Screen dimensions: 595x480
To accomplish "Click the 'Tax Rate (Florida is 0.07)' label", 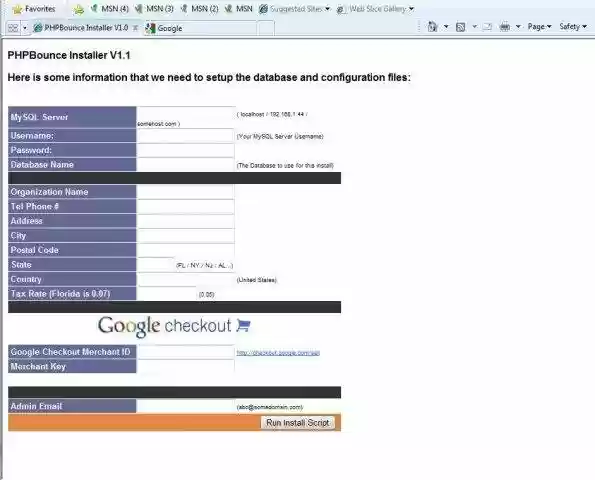I will tap(60, 294).
